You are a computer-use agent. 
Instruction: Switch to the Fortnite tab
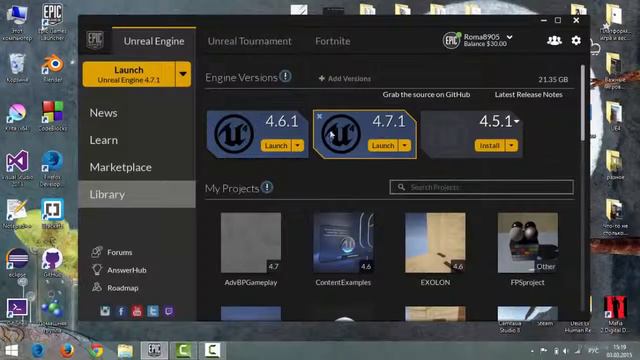[333, 41]
